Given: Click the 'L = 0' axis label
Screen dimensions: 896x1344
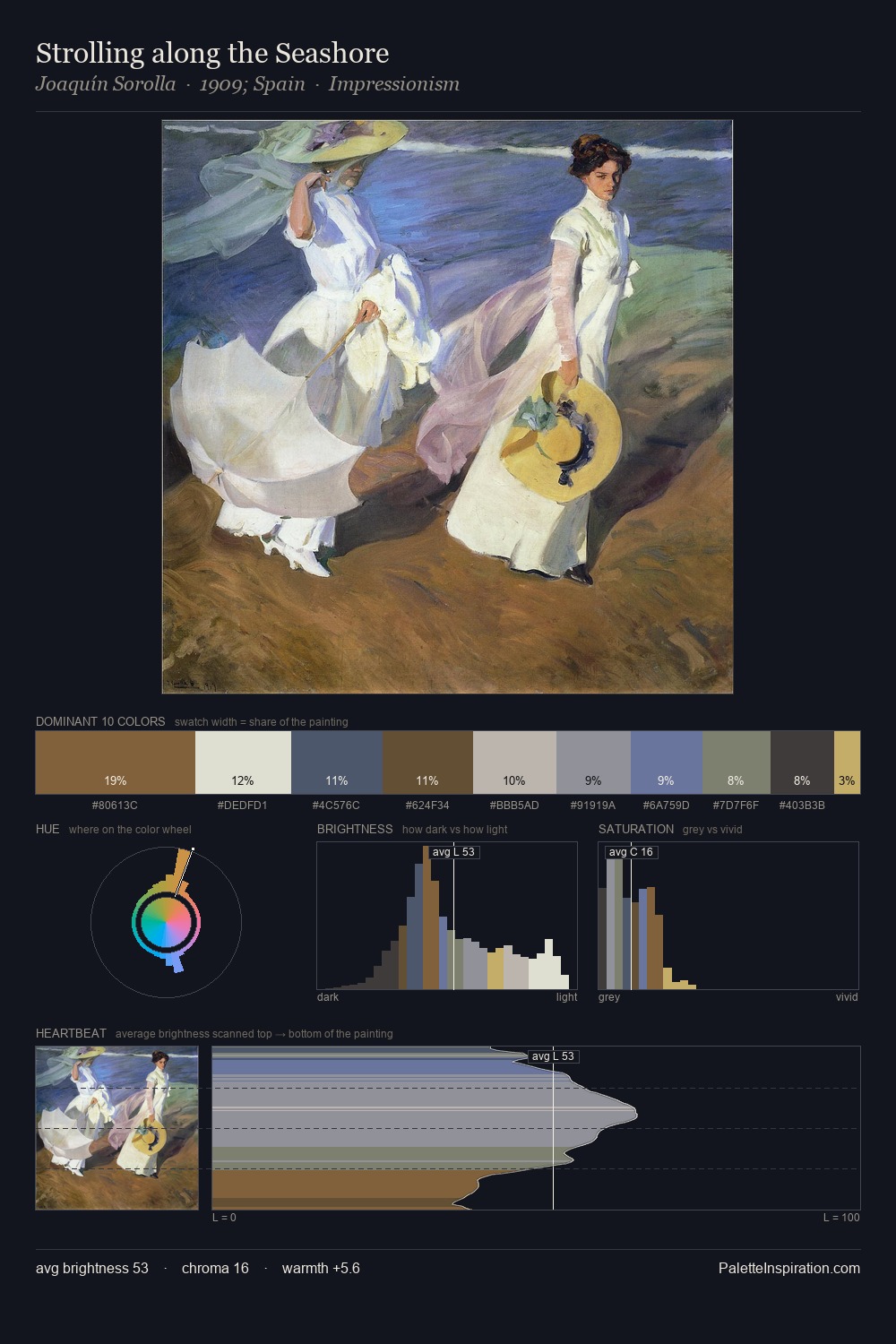Looking at the screenshot, I should [x=224, y=1218].
